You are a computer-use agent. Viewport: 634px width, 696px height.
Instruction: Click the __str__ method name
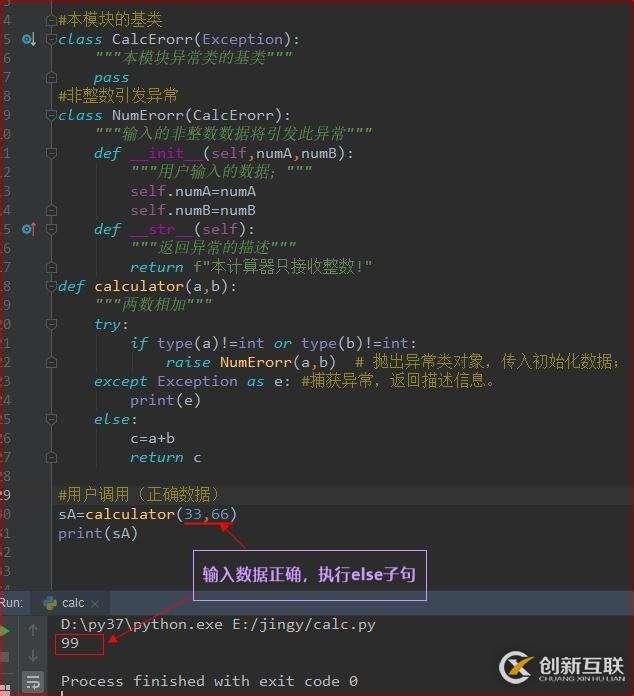pyautogui.click(x=162, y=229)
